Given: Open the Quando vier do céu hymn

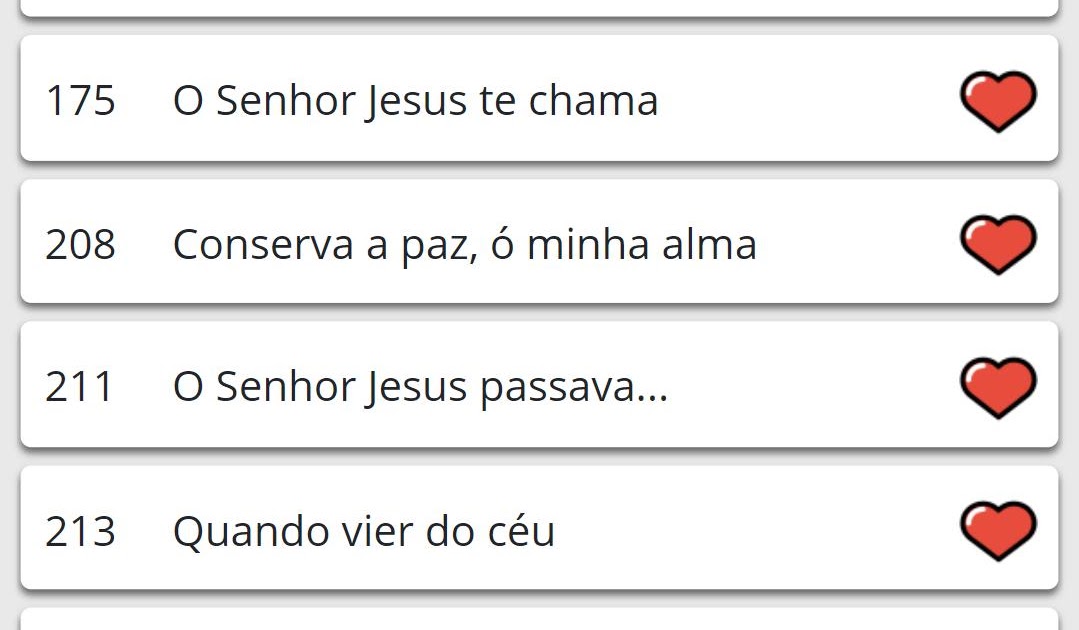Looking at the screenshot, I should click(x=364, y=531).
